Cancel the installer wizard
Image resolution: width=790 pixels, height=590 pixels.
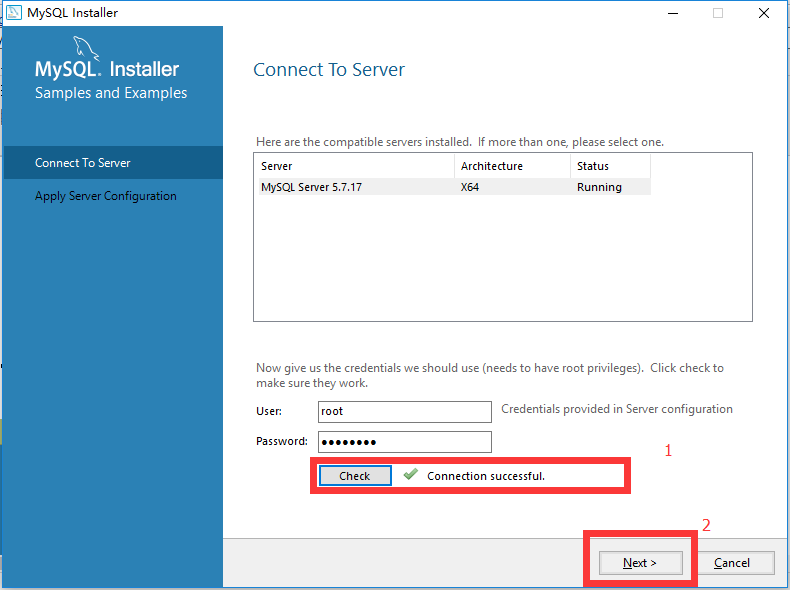[x=732, y=563]
